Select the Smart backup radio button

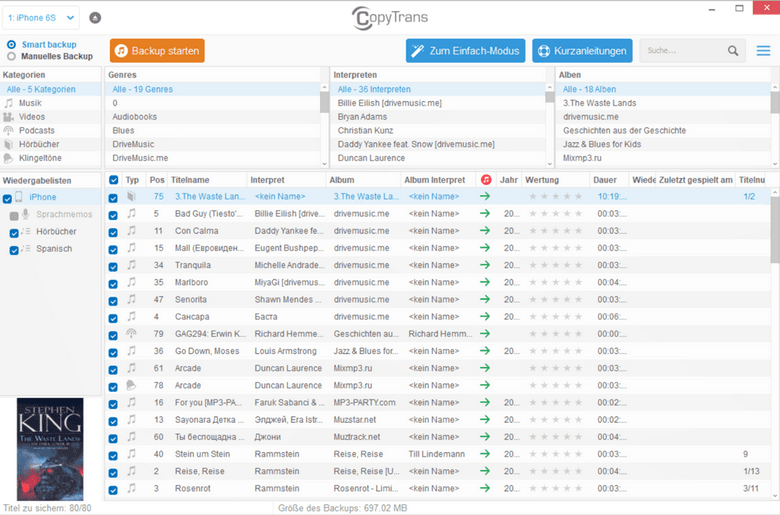(x=11, y=44)
